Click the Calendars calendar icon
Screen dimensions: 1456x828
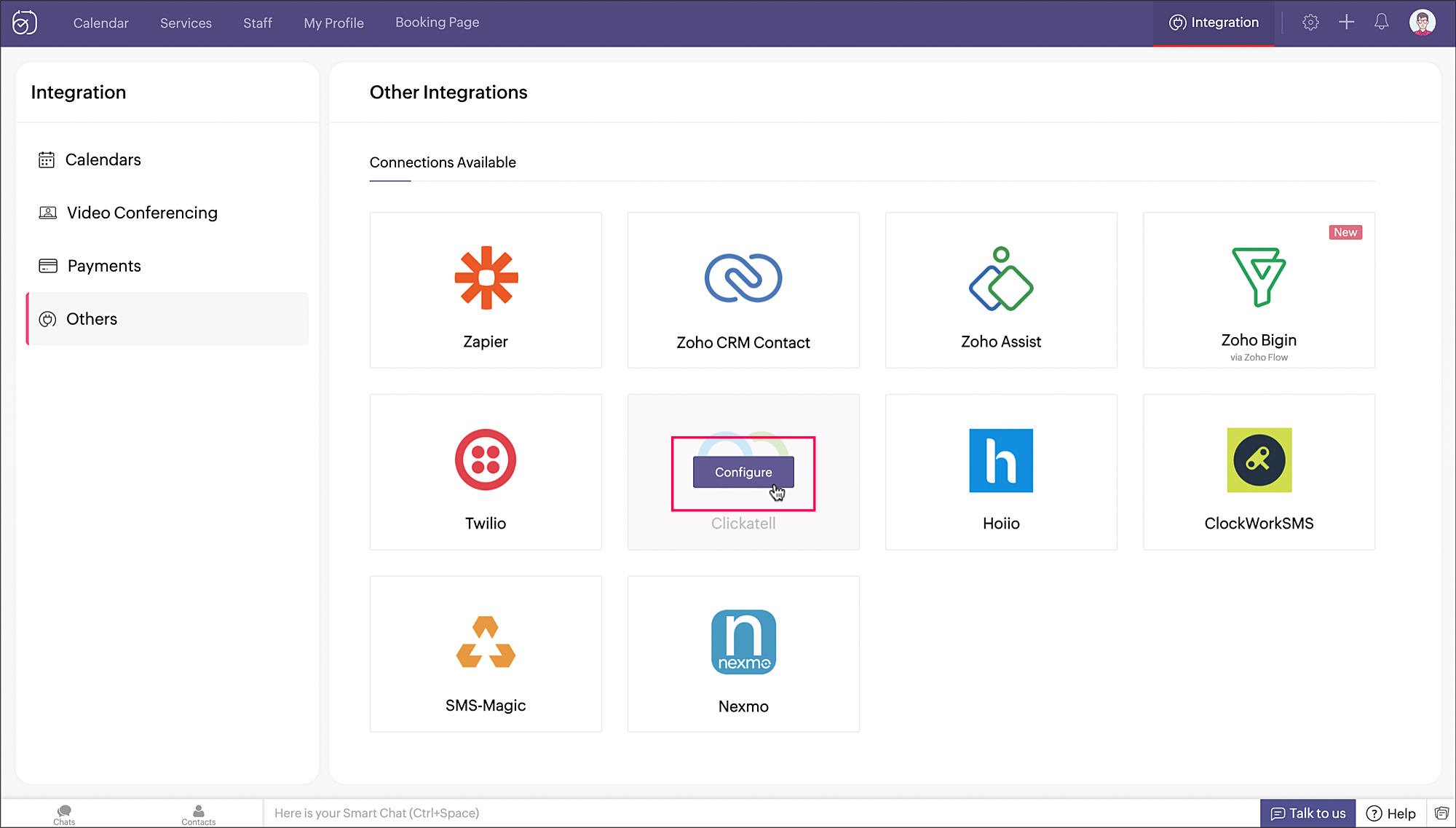47,159
